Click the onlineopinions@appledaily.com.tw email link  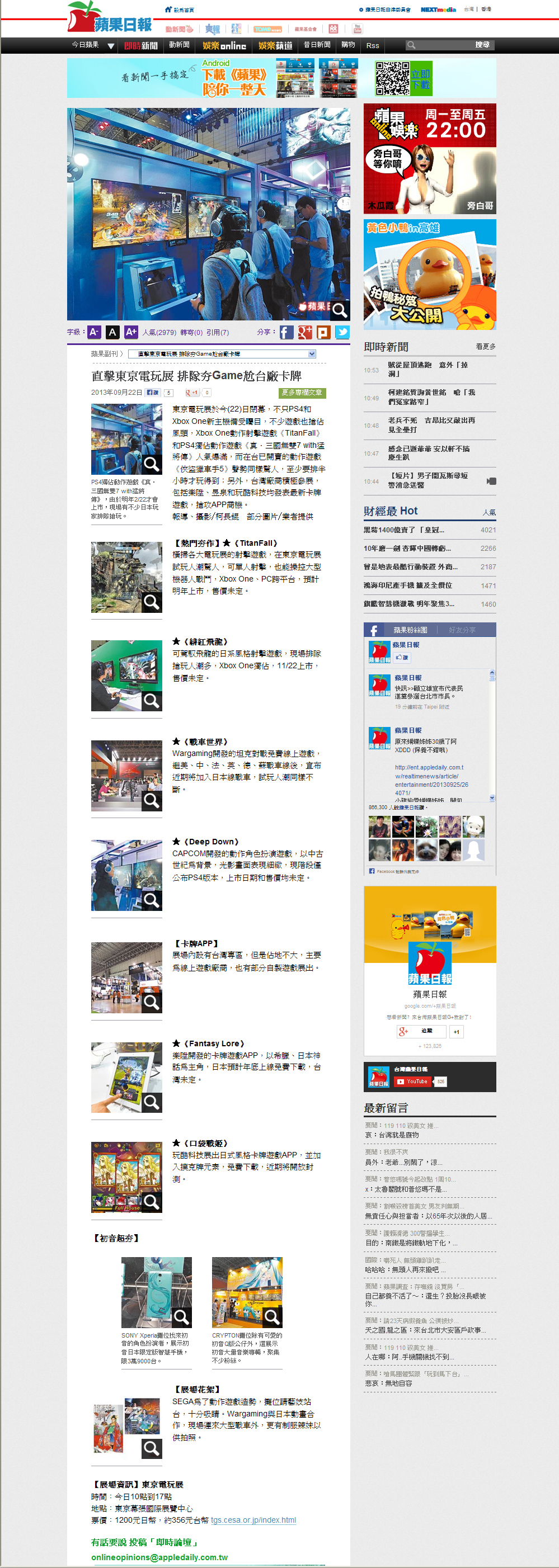tap(159, 1557)
